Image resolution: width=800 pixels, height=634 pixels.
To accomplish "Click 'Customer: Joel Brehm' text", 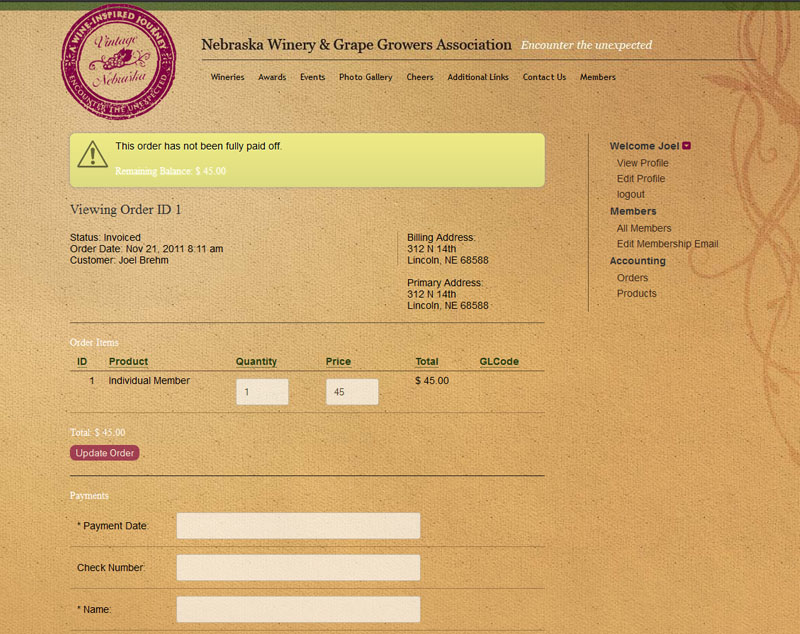I will tap(119, 260).
